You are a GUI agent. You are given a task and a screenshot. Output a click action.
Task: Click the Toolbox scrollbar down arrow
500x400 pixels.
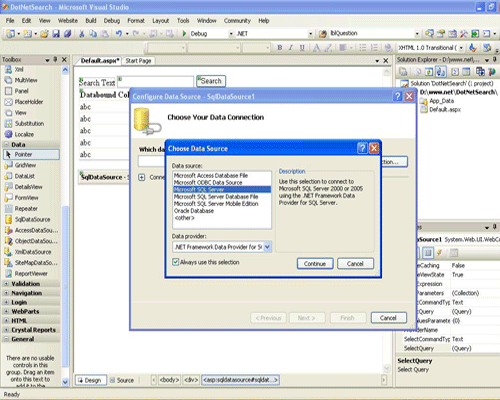65,382
